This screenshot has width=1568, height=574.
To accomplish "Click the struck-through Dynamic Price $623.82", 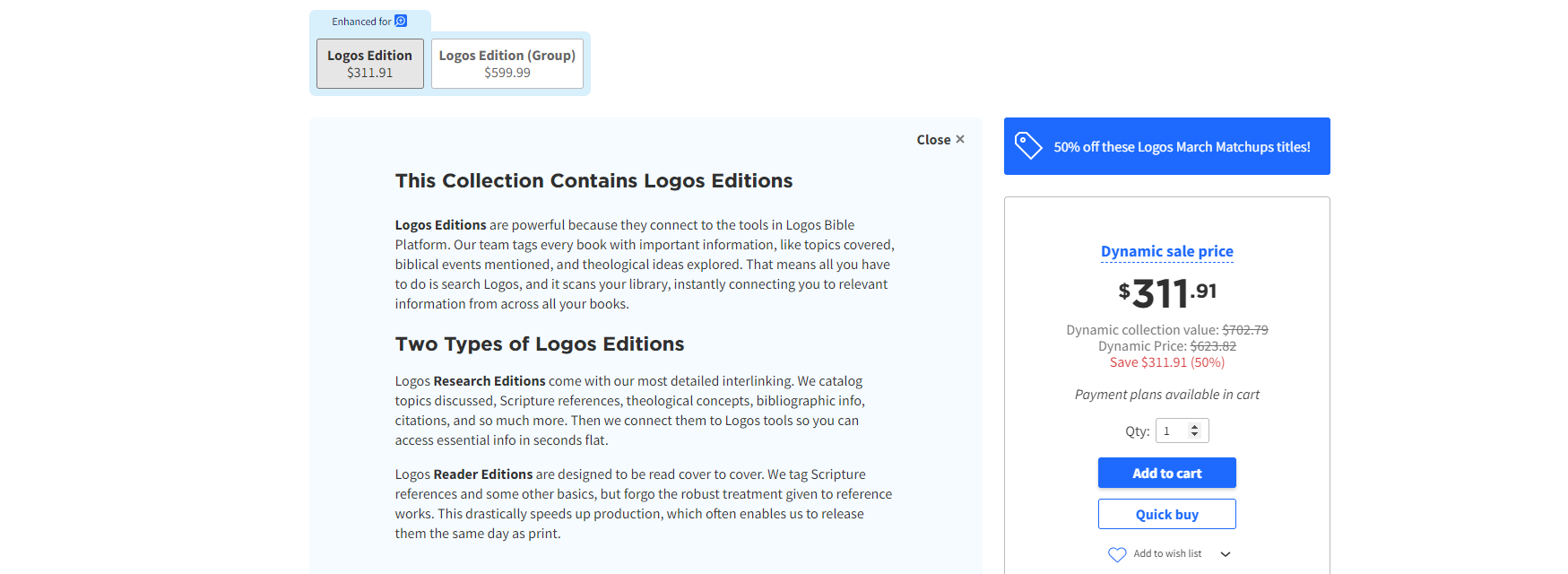I will pyautogui.click(x=1213, y=346).
